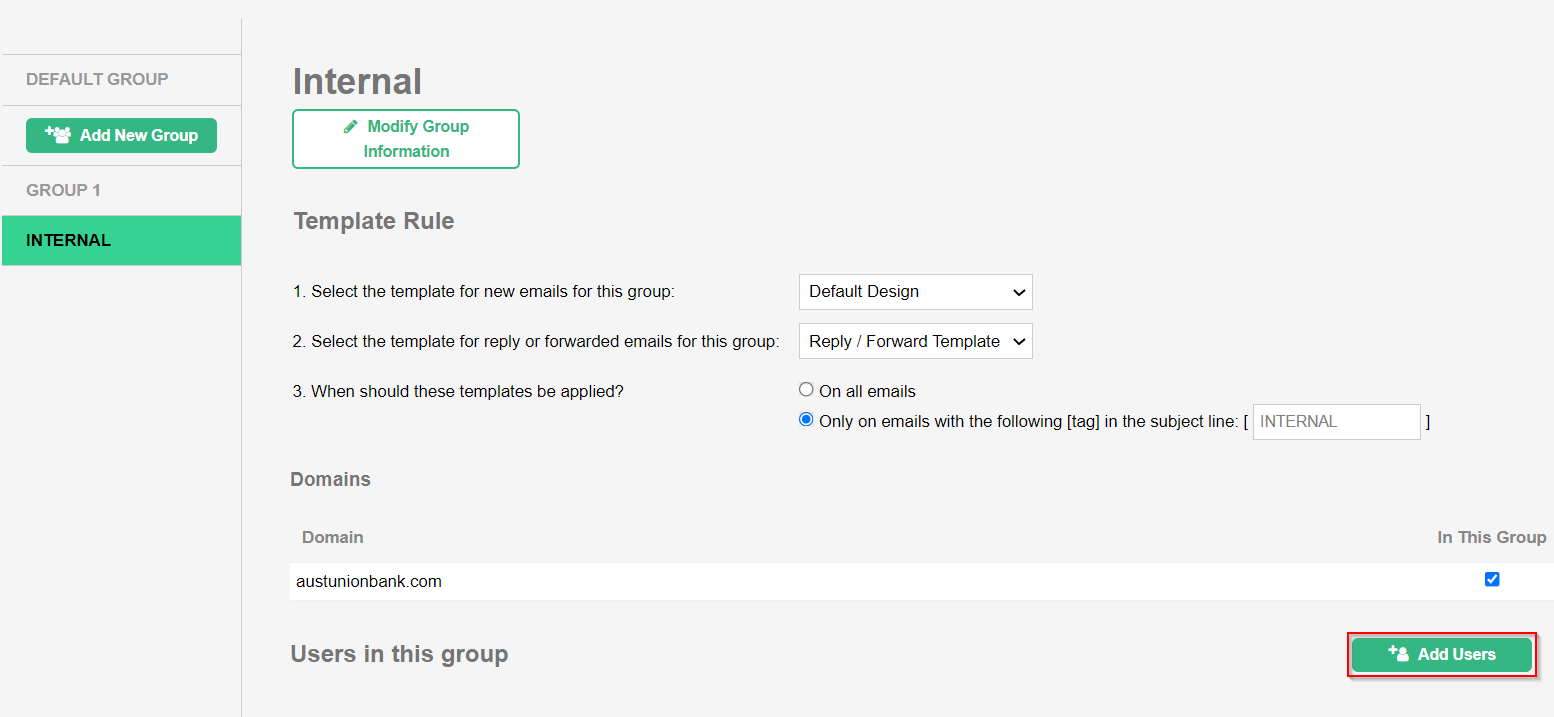Image resolution: width=1554 pixels, height=717 pixels.
Task: Switch to GROUP 1 in the sidebar
Action: pyautogui.click(x=63, y=190)
